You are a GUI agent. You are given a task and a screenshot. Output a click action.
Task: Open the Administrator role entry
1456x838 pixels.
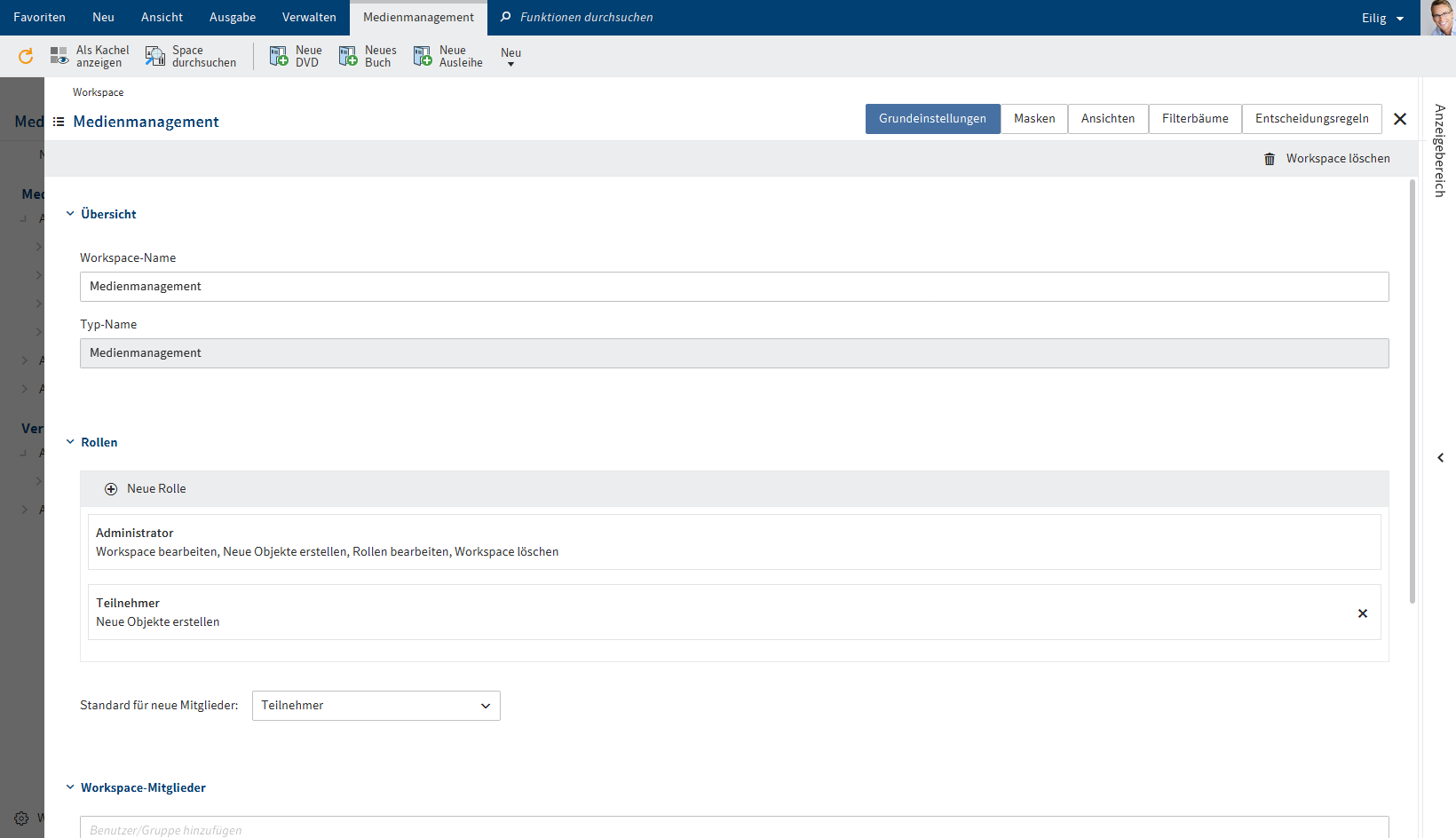coord(733,542)
